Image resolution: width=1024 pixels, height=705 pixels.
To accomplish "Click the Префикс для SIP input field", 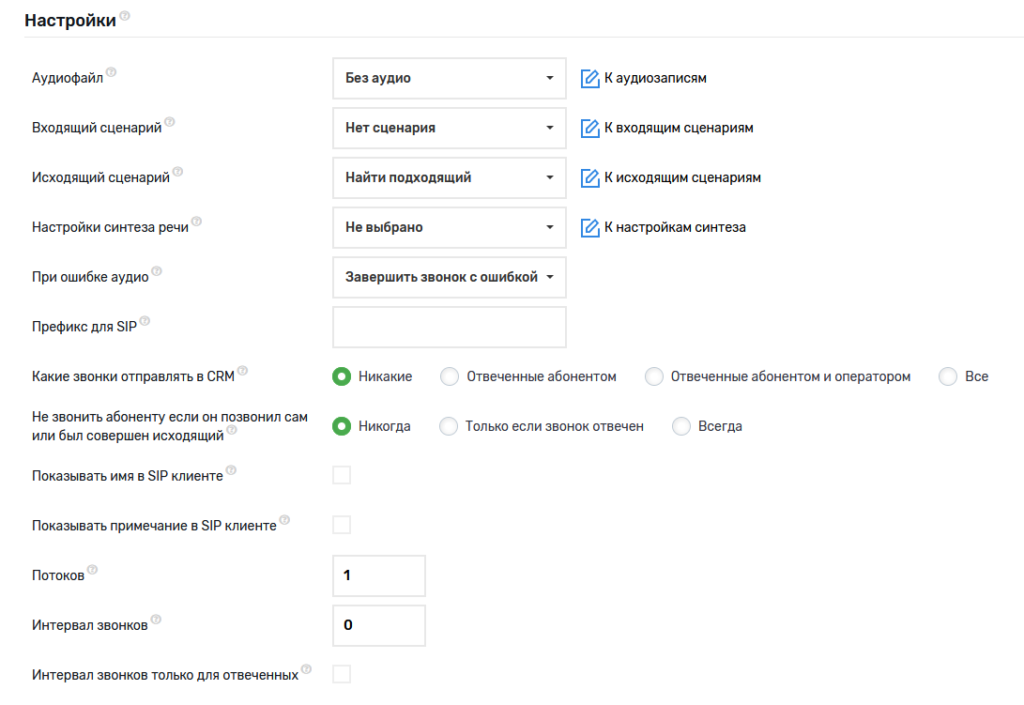I will pyautogui.click(x=449, y=327).
